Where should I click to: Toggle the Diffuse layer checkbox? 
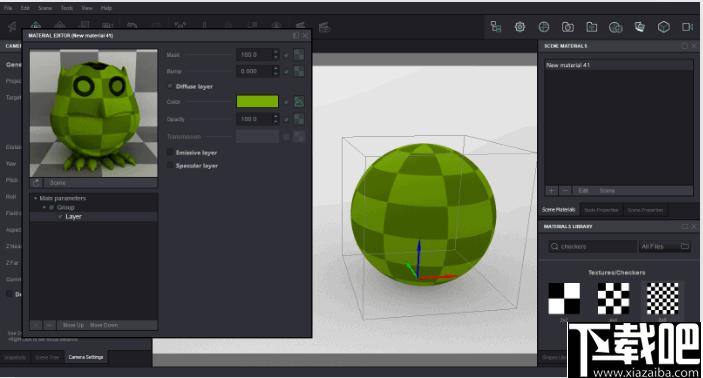click(x=170, y=86)
